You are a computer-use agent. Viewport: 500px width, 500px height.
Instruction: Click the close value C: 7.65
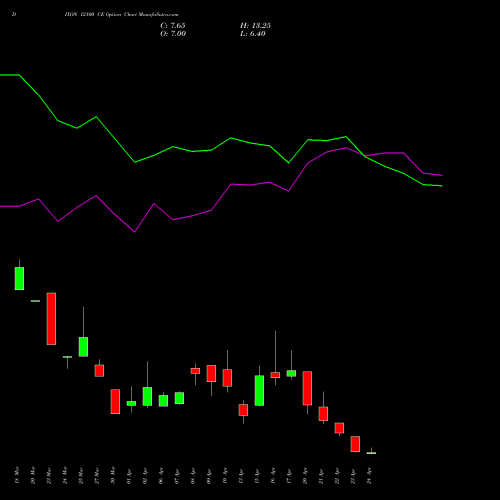pos(173,26)
